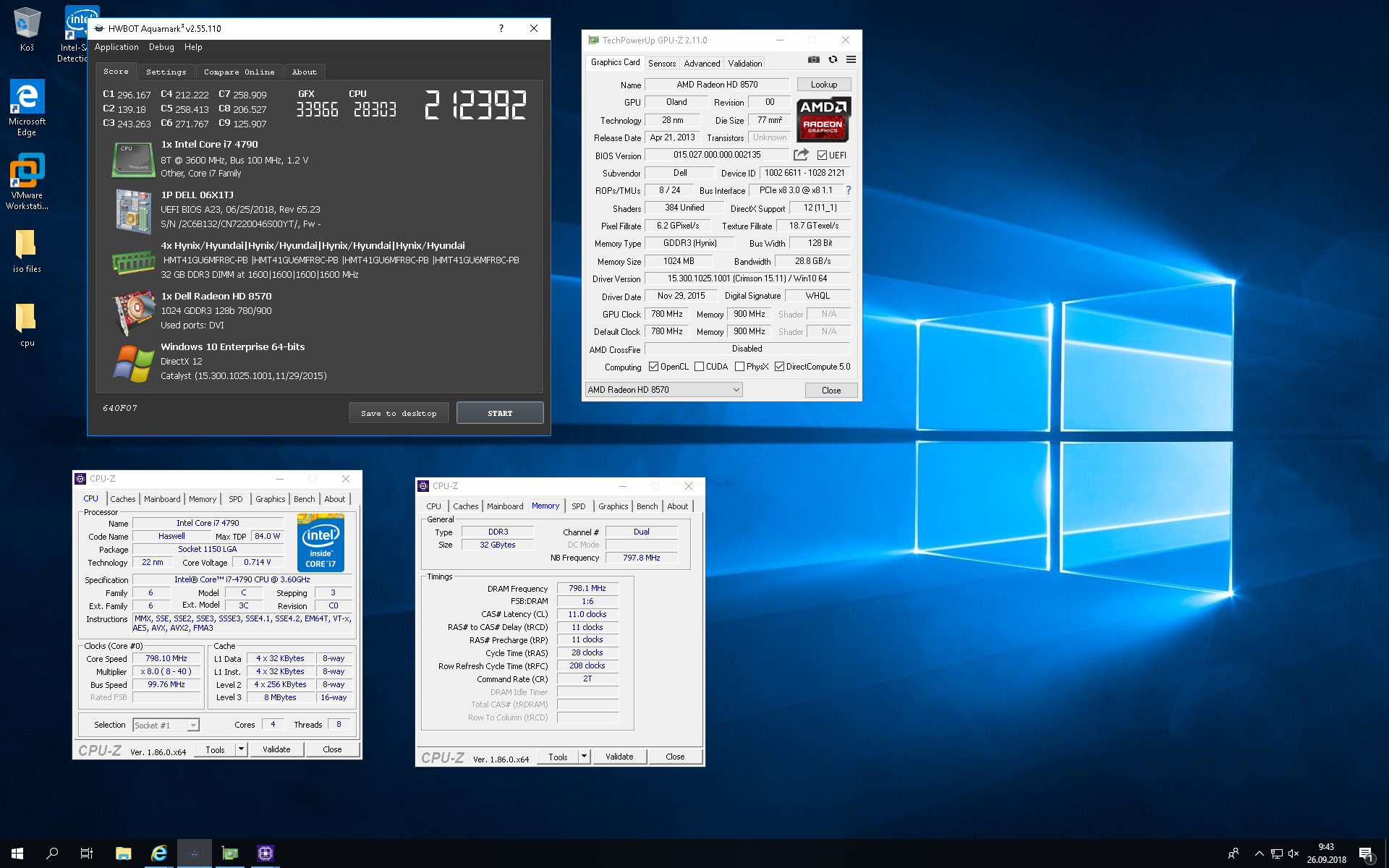Open the GPU-Z hamburger menu
1389x868 pixels.
pos(851,60)
